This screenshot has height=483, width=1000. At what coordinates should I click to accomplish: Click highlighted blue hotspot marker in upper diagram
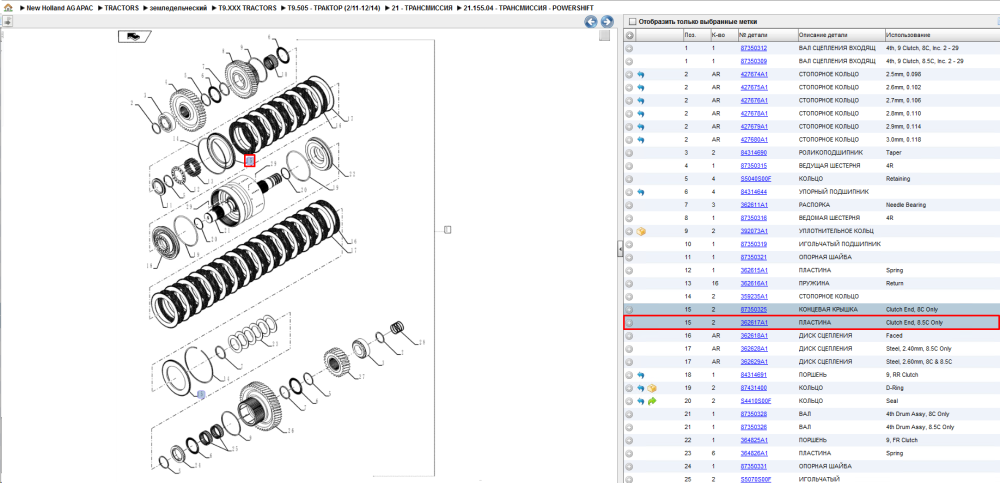tap(250, 161)
